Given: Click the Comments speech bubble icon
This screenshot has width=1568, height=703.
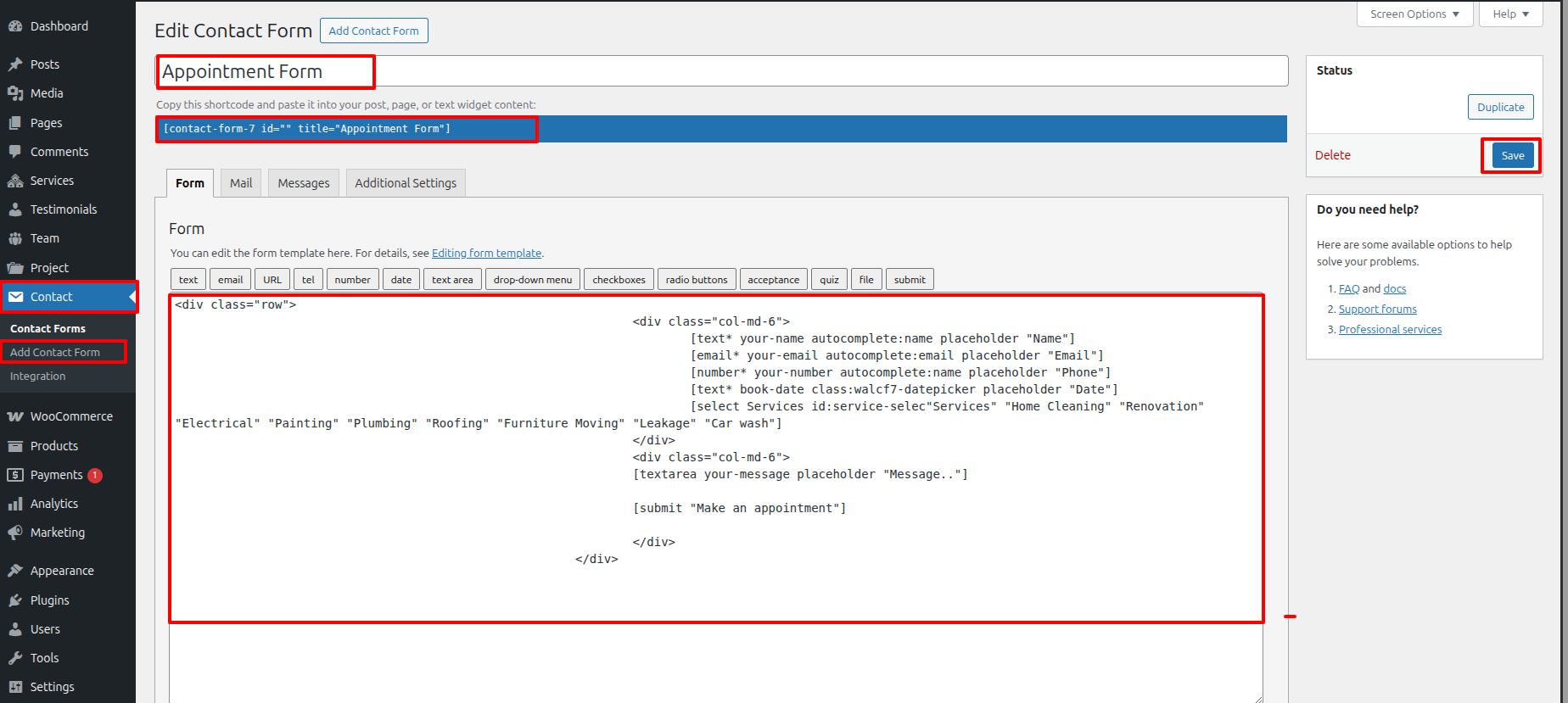Looking at the screenshot, I should (15, 152).
